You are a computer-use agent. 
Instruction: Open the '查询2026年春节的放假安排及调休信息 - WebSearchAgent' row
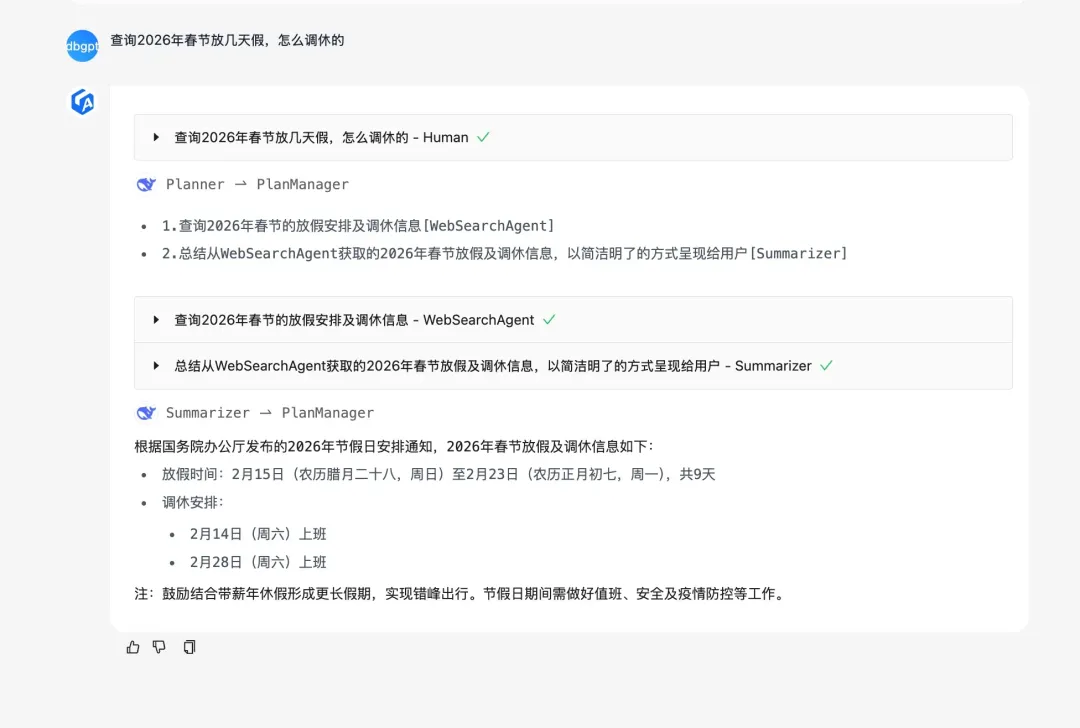(573, 320)
